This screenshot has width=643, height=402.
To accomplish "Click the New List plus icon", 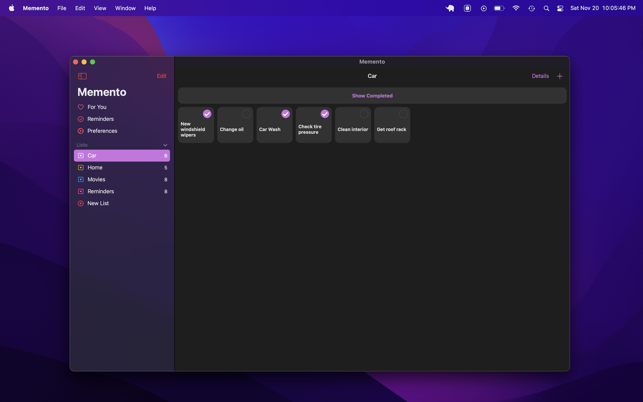I will [81, 203].
